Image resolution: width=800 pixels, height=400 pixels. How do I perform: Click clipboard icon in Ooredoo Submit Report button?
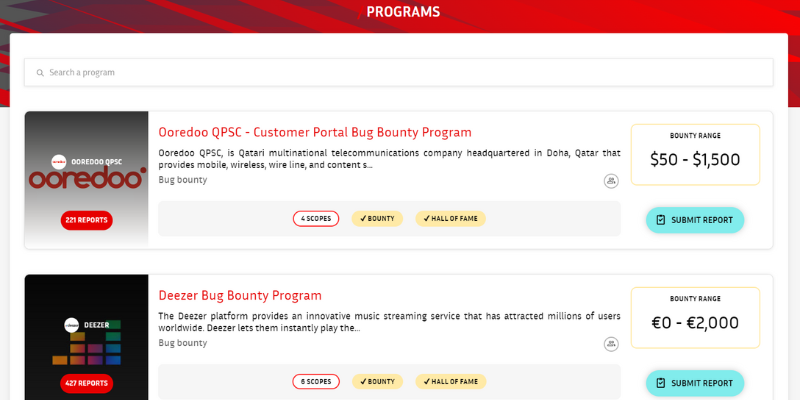(661, 220)
